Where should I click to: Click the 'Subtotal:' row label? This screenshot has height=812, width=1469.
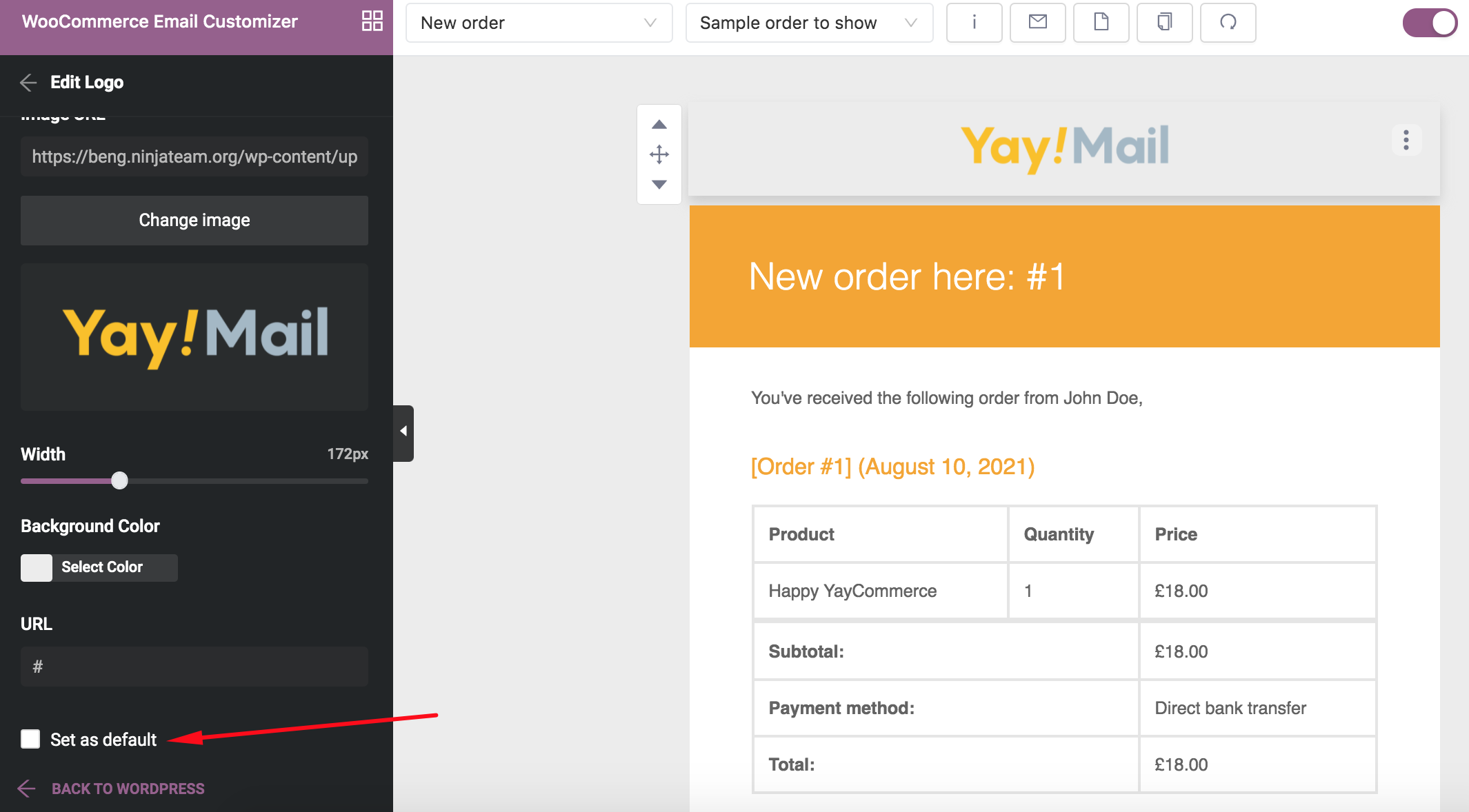806,651
